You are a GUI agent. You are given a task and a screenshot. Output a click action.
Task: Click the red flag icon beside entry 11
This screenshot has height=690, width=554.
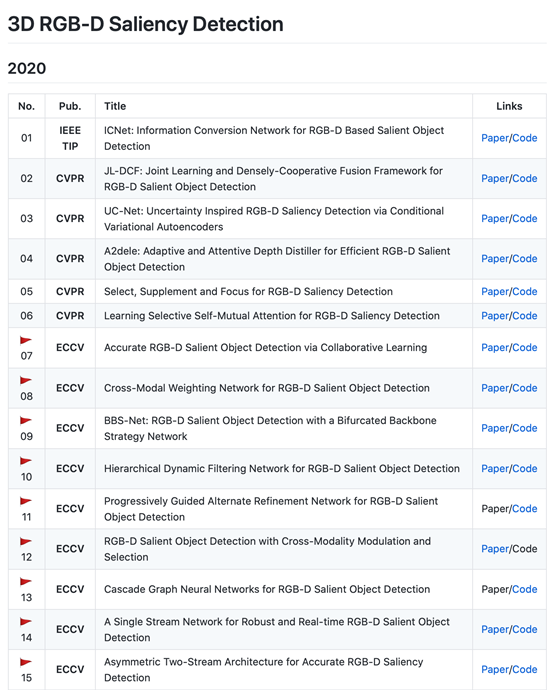point(26,501)
